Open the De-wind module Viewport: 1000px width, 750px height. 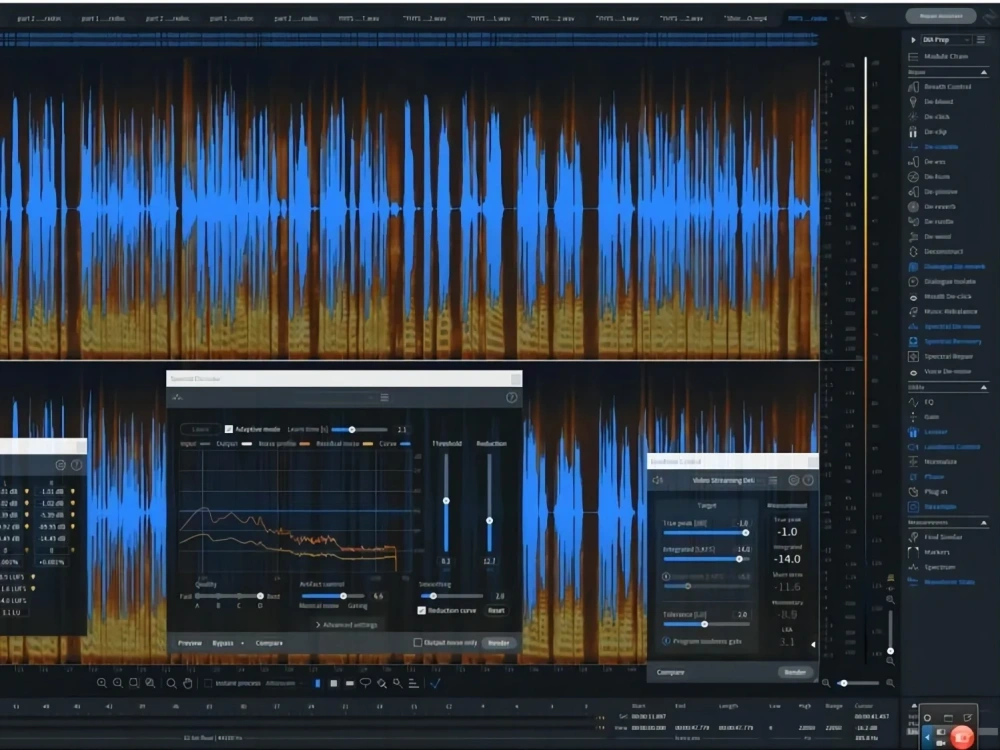930,237
